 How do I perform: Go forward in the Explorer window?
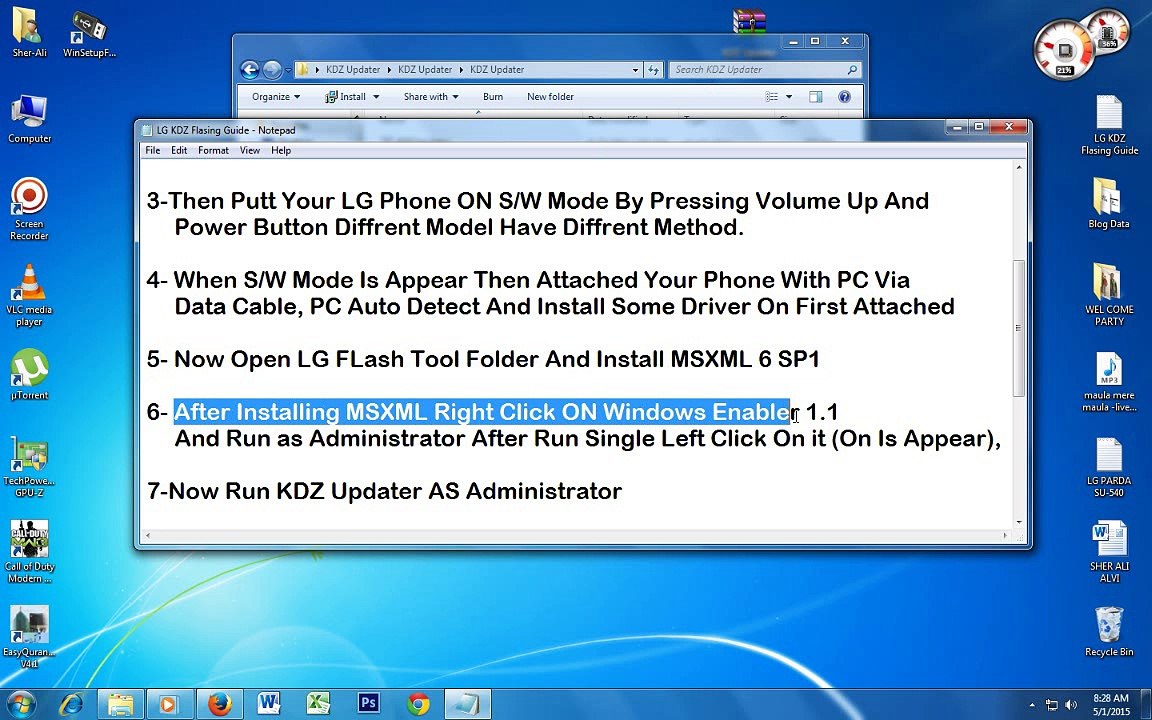coord(272,70)
